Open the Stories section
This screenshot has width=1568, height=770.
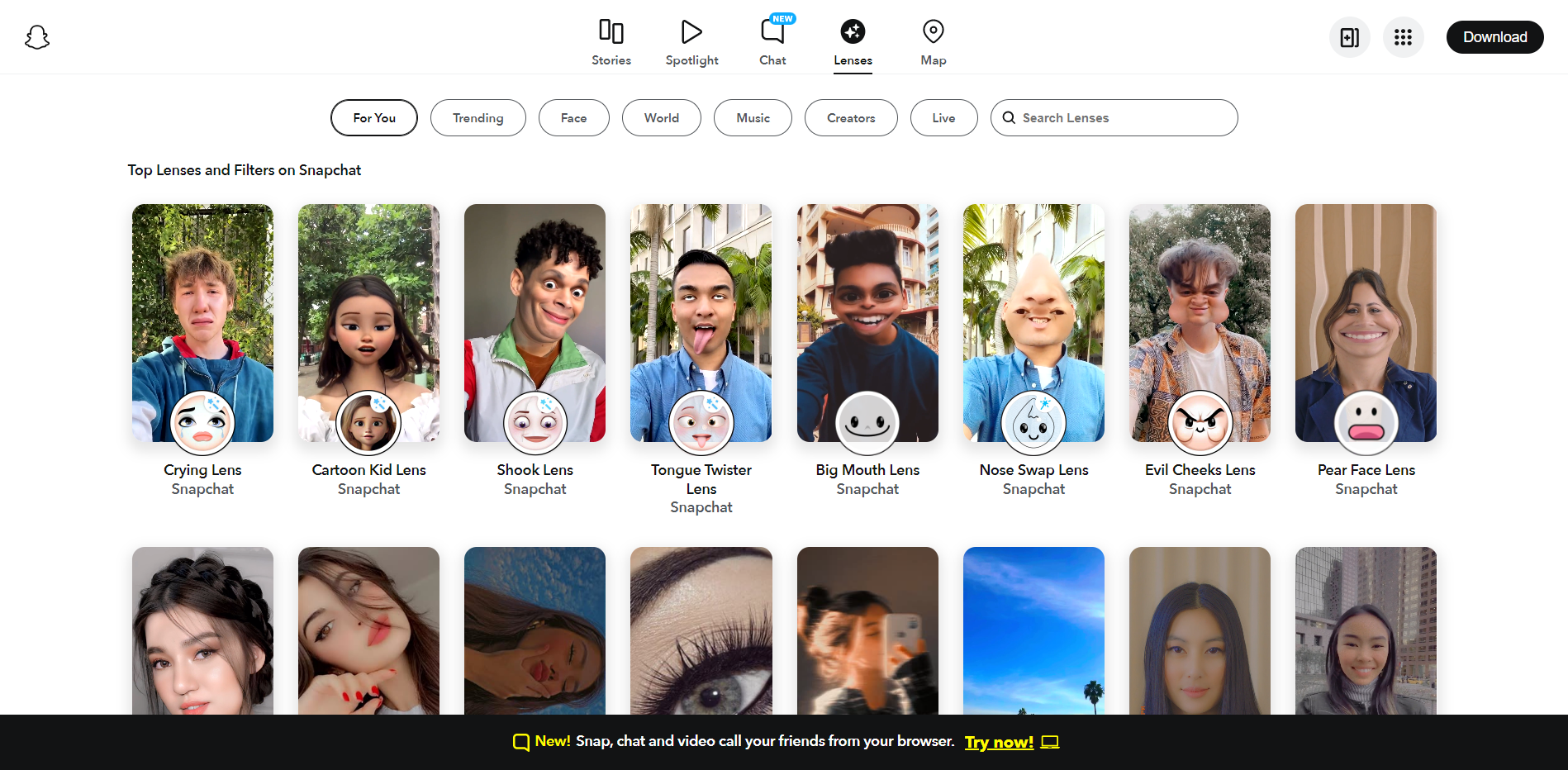point(611,42)
